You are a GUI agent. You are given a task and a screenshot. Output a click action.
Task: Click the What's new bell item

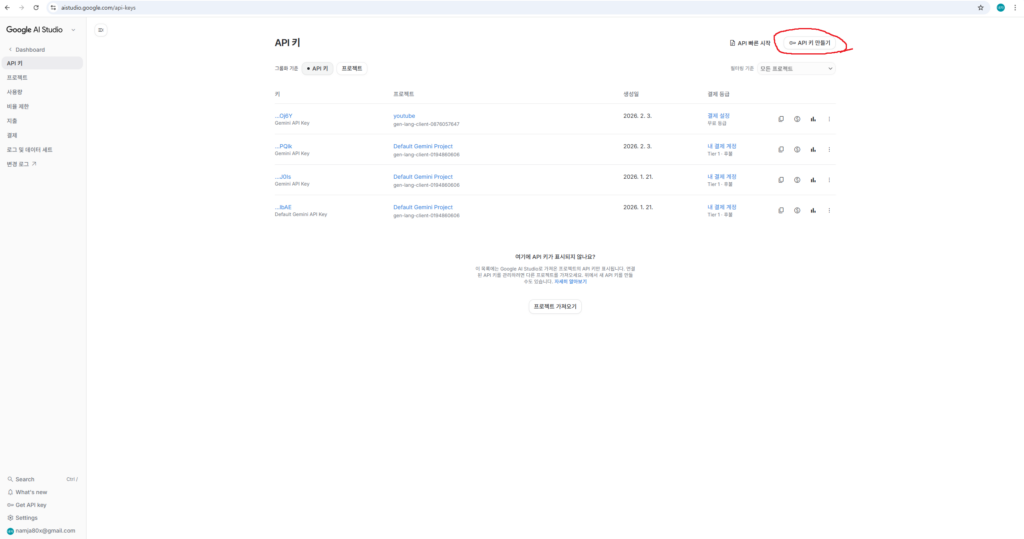click(x=30, y=492)
